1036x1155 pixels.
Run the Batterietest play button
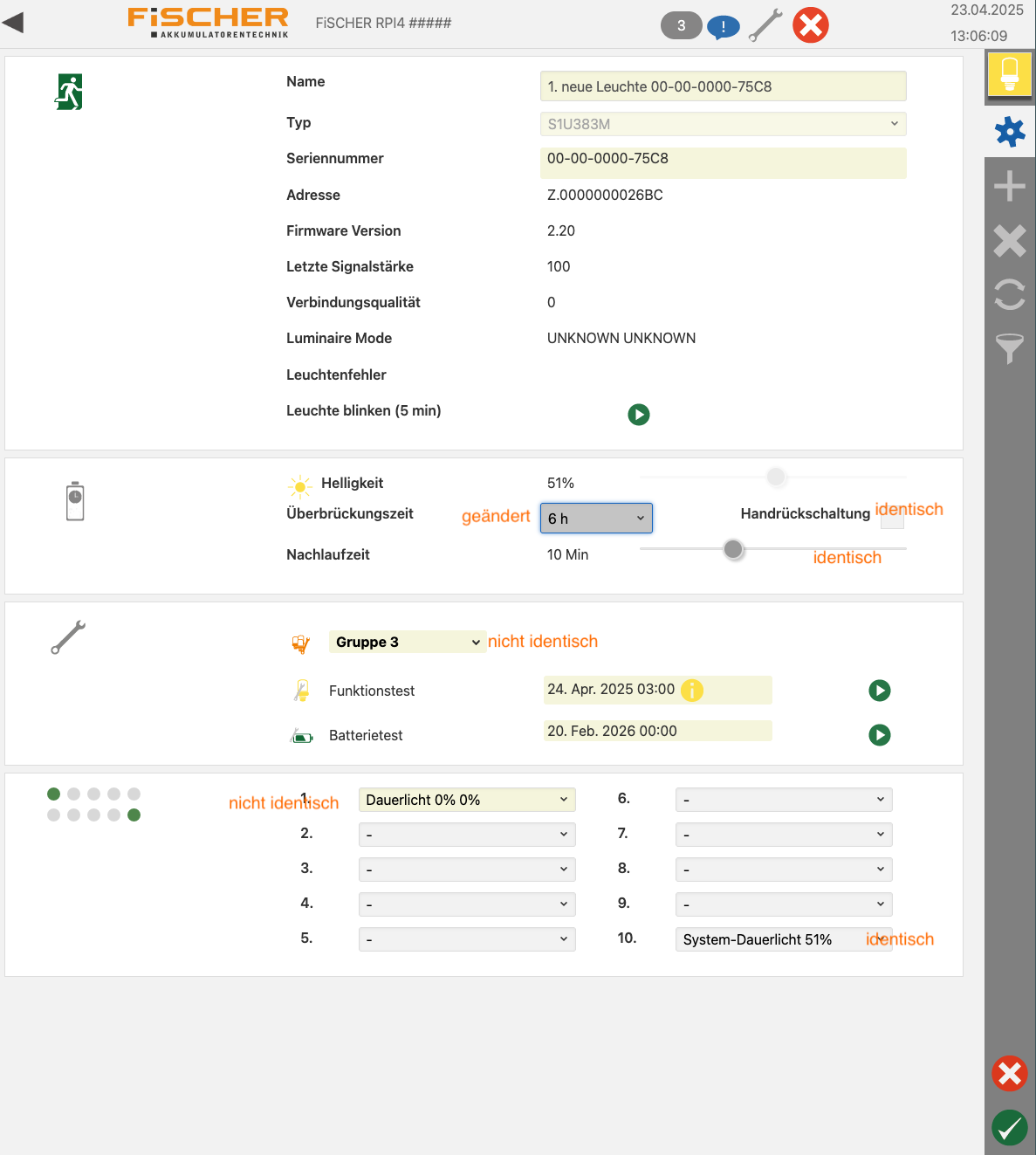tap(880, 735)
